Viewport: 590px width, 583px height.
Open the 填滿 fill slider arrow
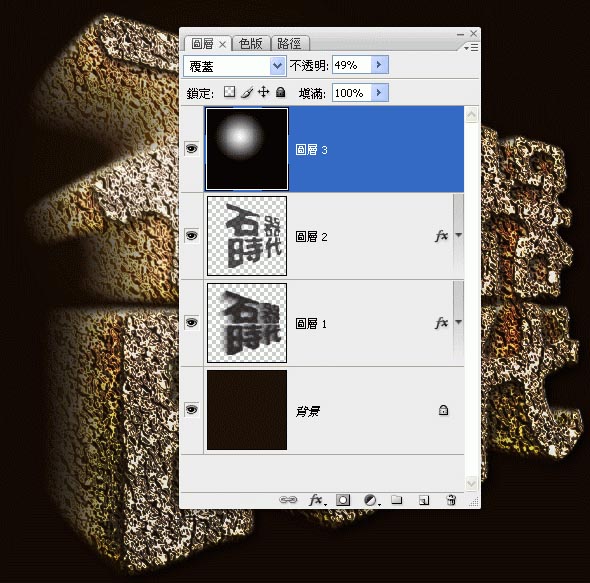(379, 93)
